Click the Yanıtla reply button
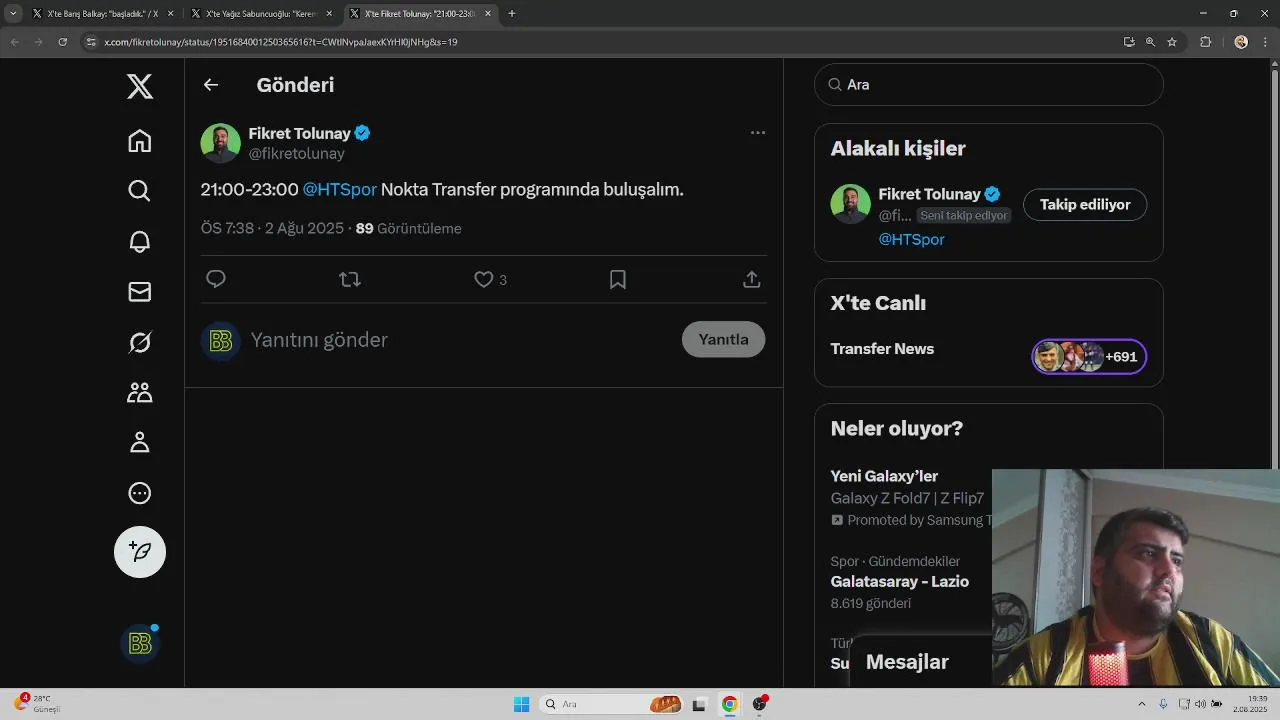Screen dimensions: 1280x720 point(723,339)
